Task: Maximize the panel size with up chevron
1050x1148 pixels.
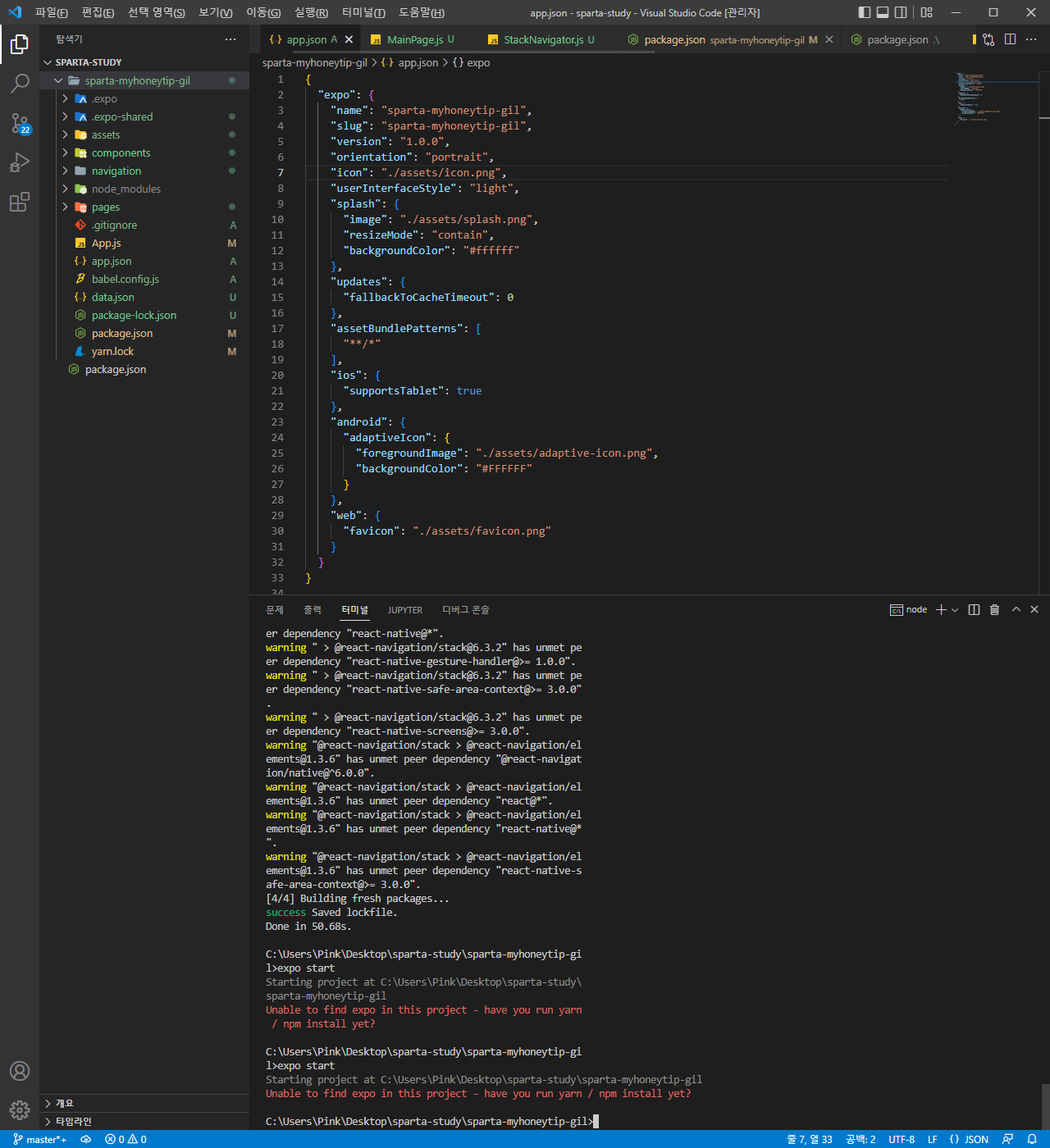Action: pos(1016,609)
